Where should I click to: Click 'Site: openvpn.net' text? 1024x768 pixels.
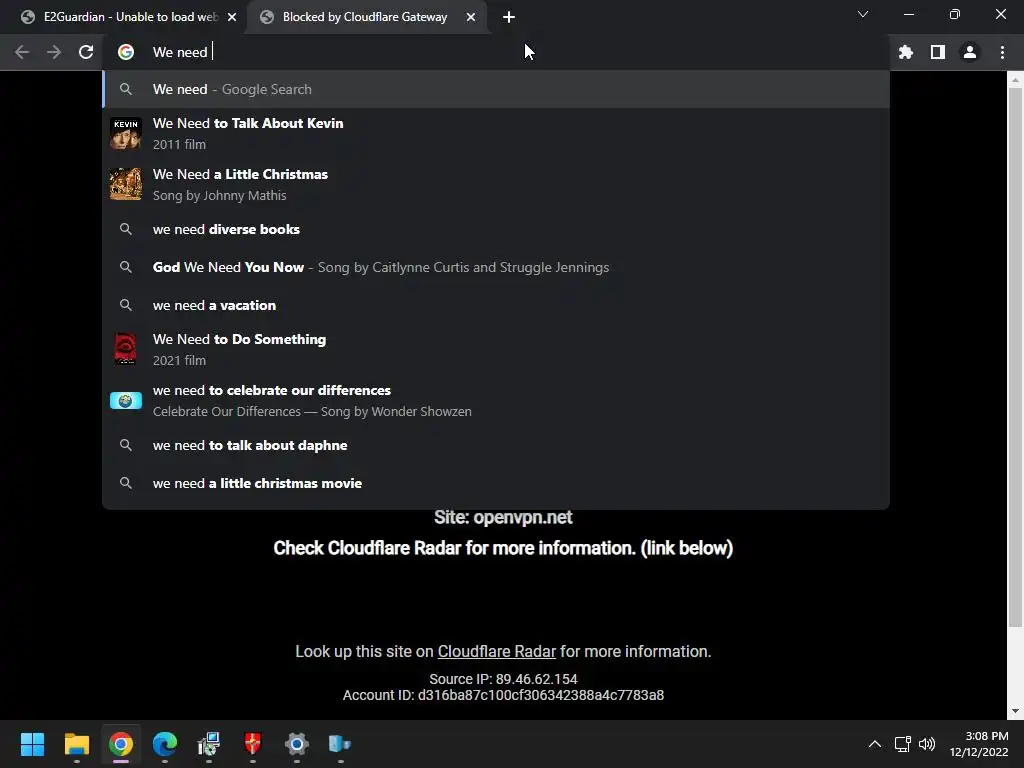(x=503, y=518)
